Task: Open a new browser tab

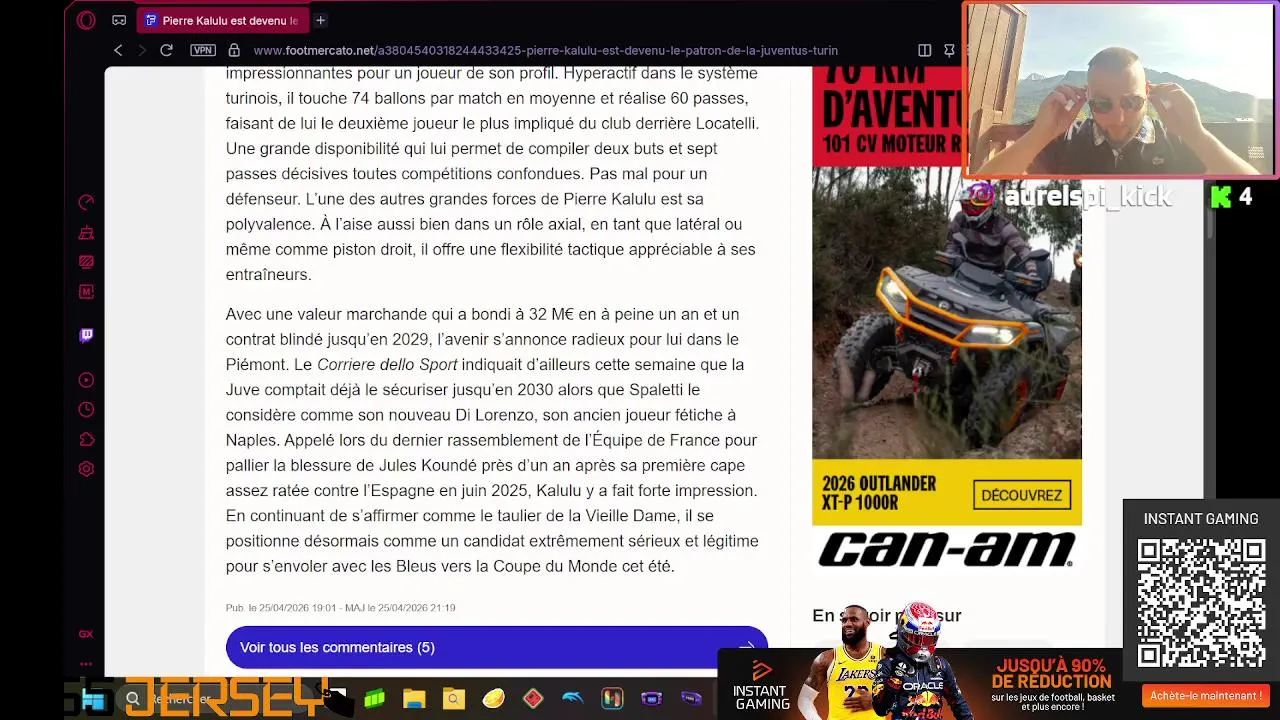Action: (320, 20)
